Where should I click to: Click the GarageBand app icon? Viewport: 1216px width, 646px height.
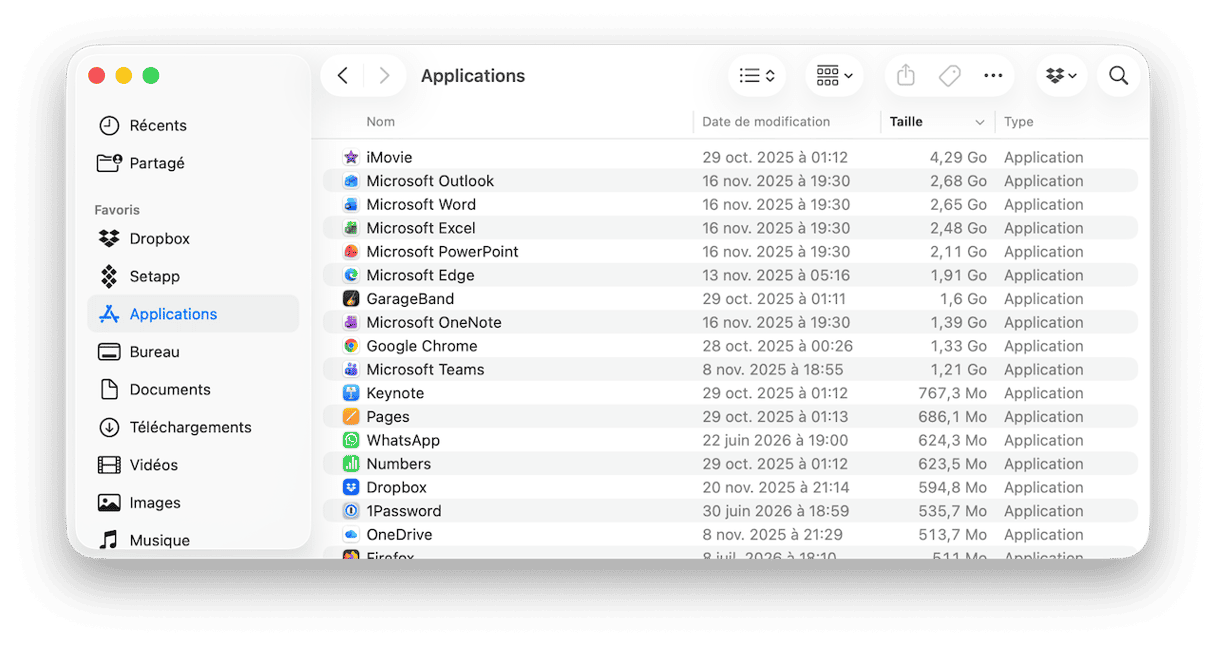click(351, 299)
